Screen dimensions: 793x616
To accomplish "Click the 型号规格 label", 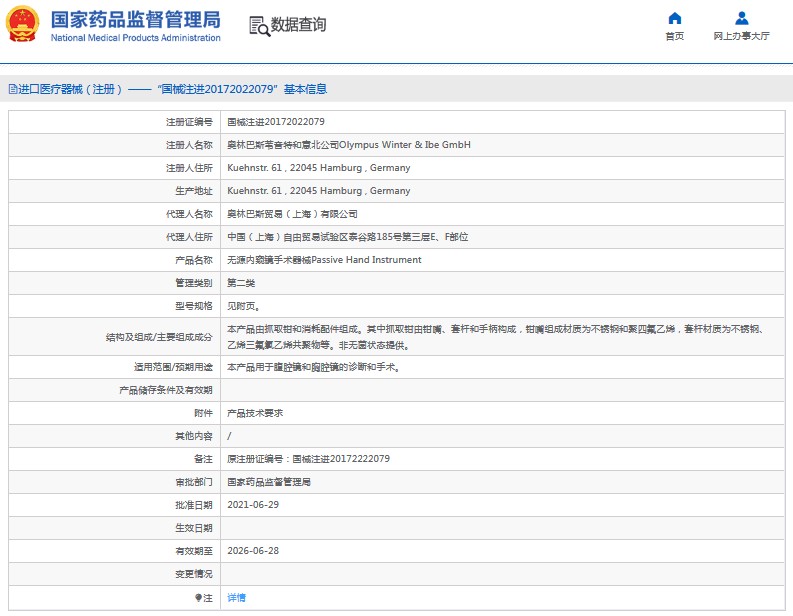I will (194, 306).
